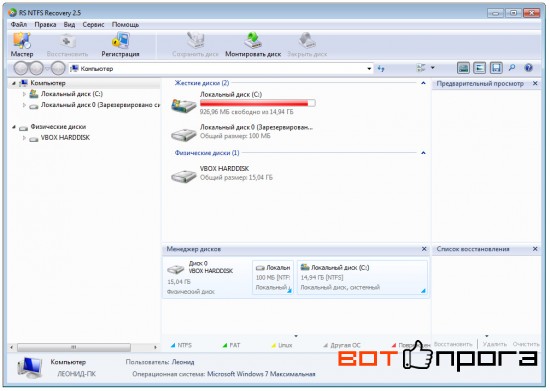Click the ЛЕОНИД-ПК computer name text
Screen dimensions: 550x391
pos(76,374)
